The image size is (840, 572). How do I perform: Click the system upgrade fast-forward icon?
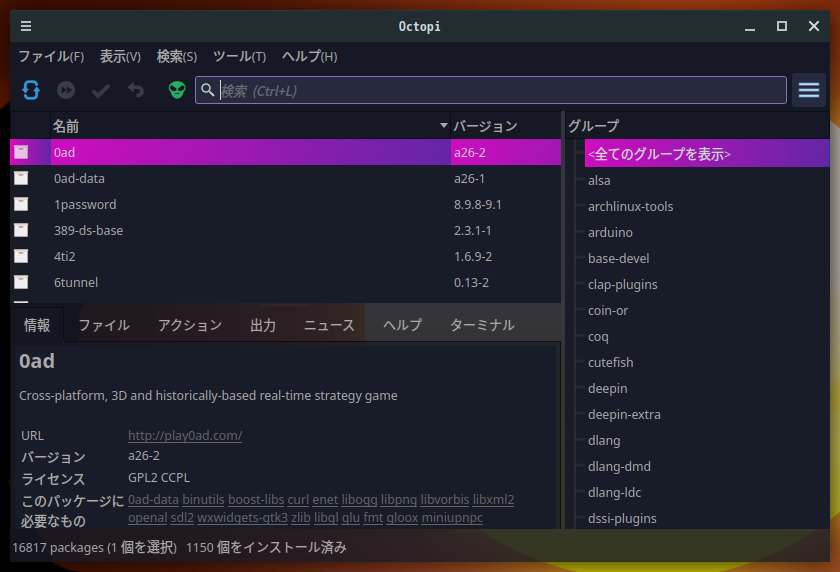(66, 90)
